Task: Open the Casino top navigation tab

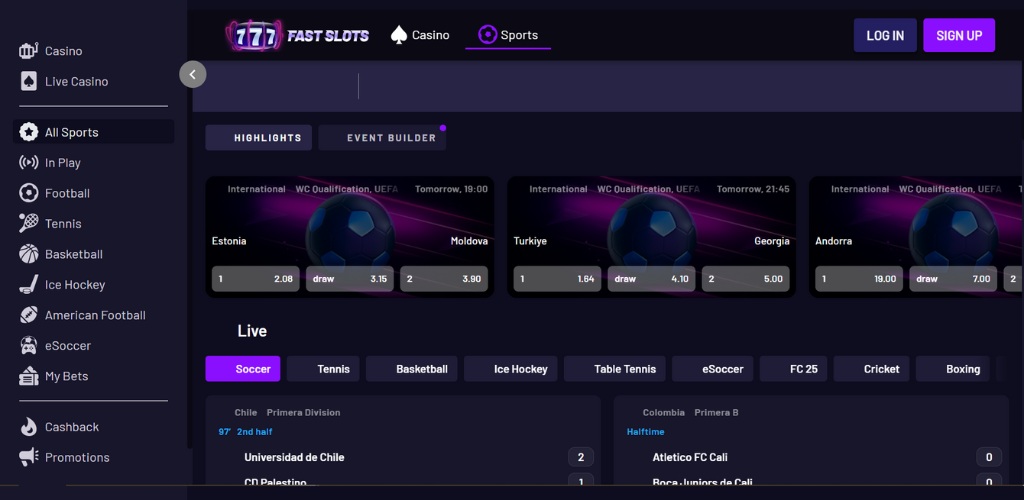Action: [x=420, y=35]
